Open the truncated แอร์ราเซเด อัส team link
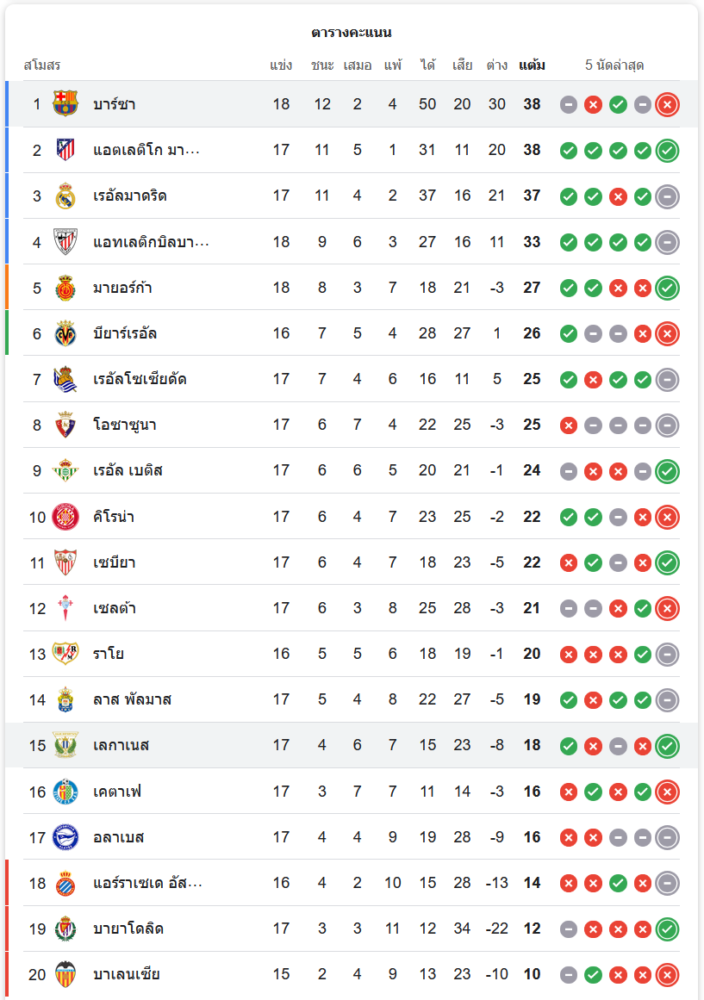This screenshot has width=704, height=1000. 147,883
